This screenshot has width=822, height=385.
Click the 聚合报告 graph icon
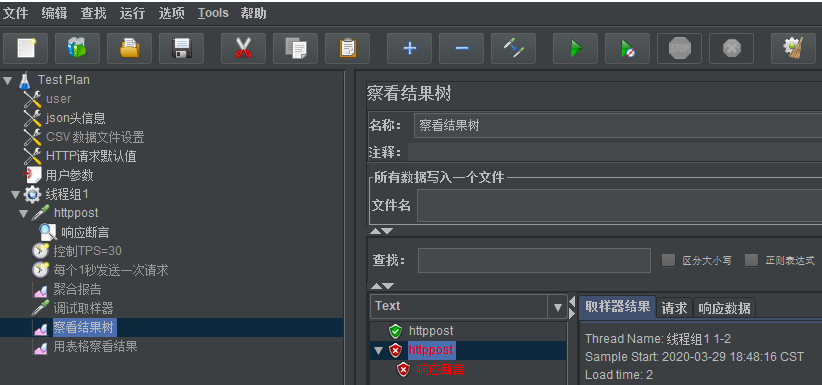coord(41,290)
